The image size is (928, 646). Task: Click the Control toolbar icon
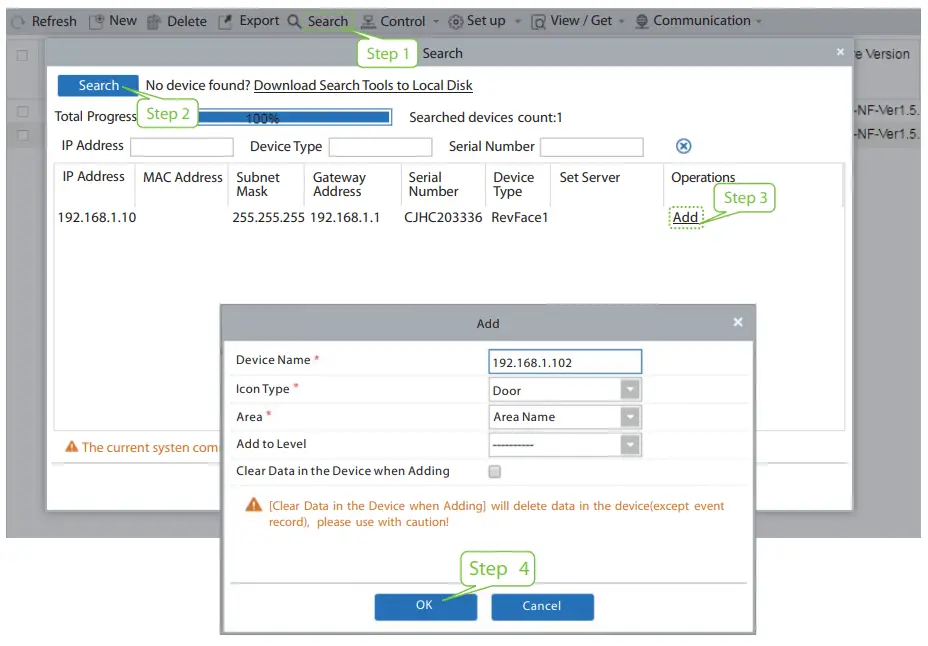click(x=368, y=22)
